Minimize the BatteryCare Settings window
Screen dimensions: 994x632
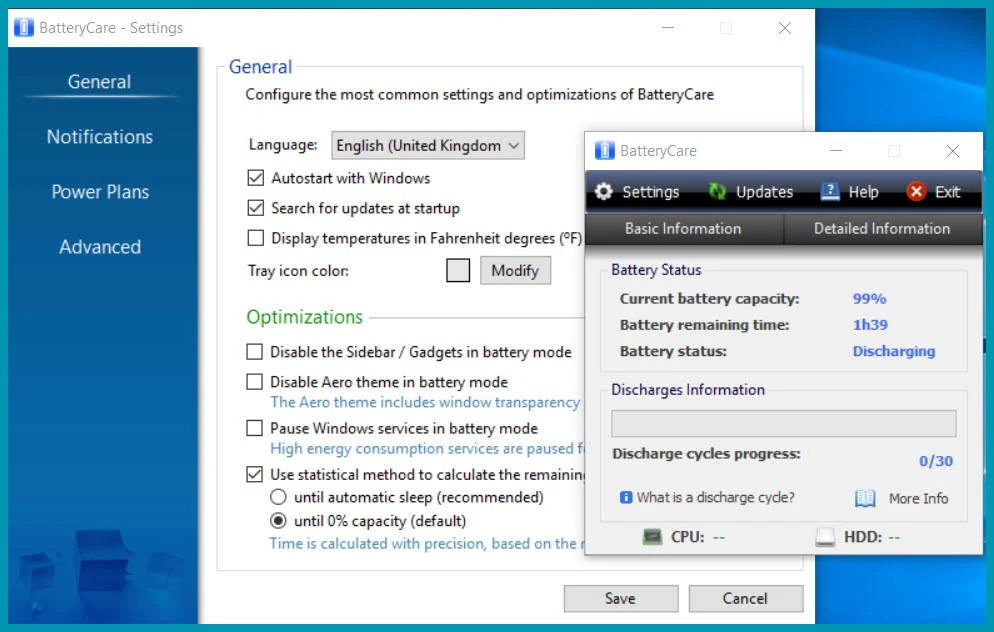tap(668, 28)
